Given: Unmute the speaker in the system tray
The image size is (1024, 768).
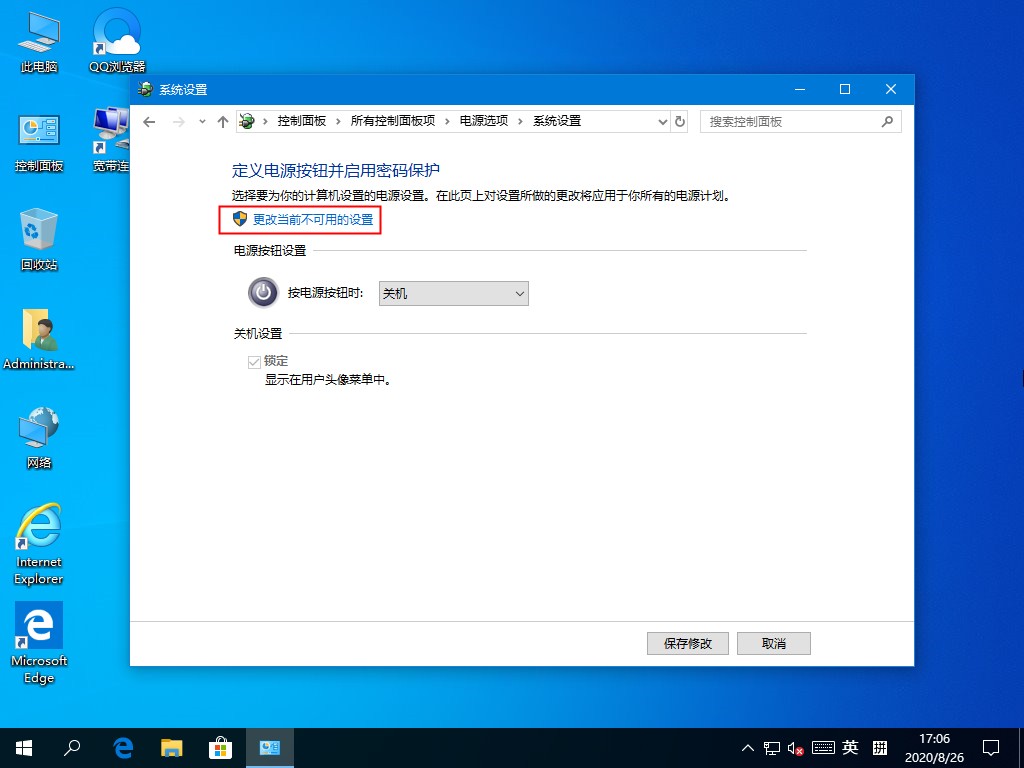Looking at the screenshot, I should 797,747.
